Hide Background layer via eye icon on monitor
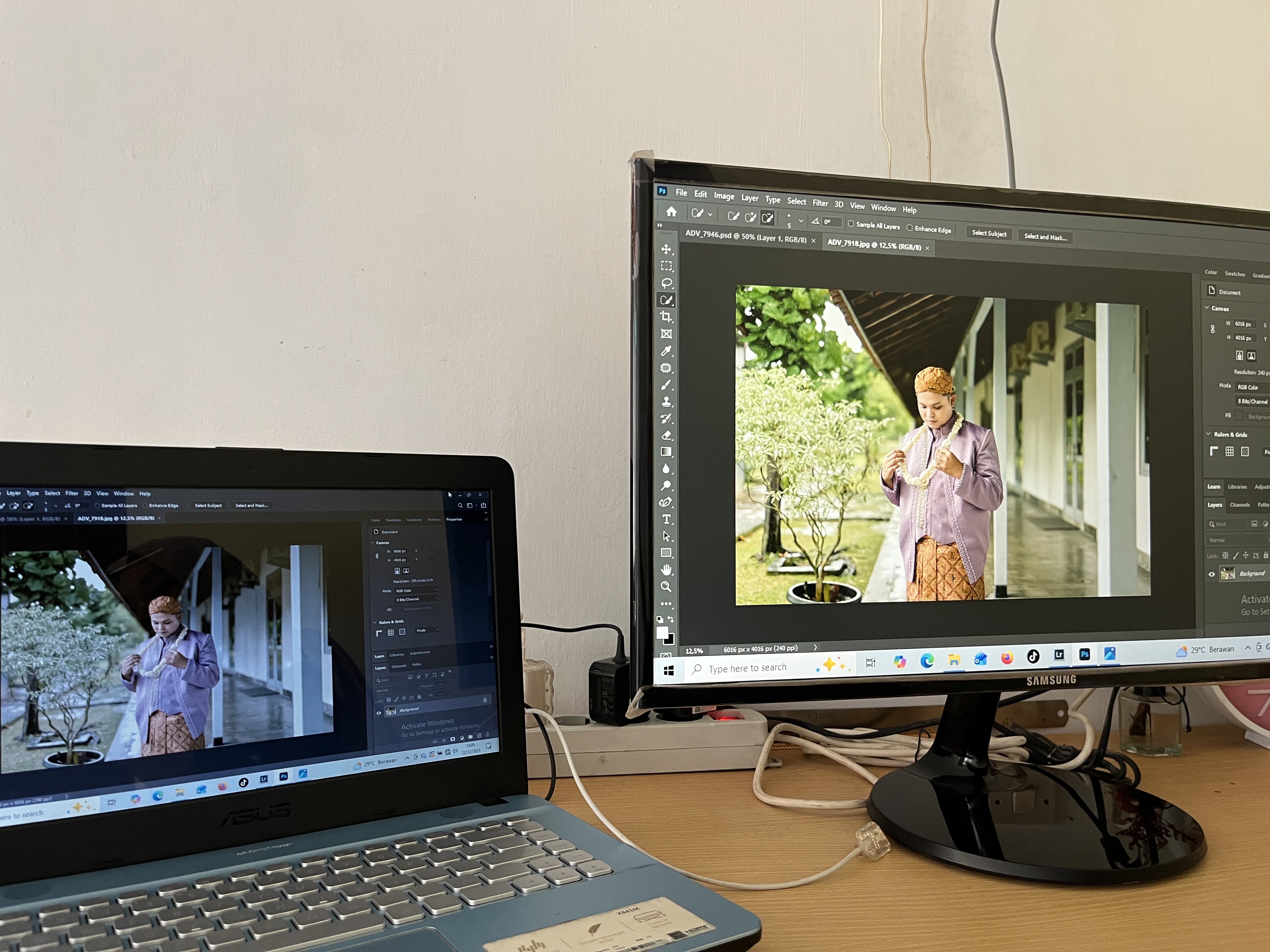 [1211, 574]
